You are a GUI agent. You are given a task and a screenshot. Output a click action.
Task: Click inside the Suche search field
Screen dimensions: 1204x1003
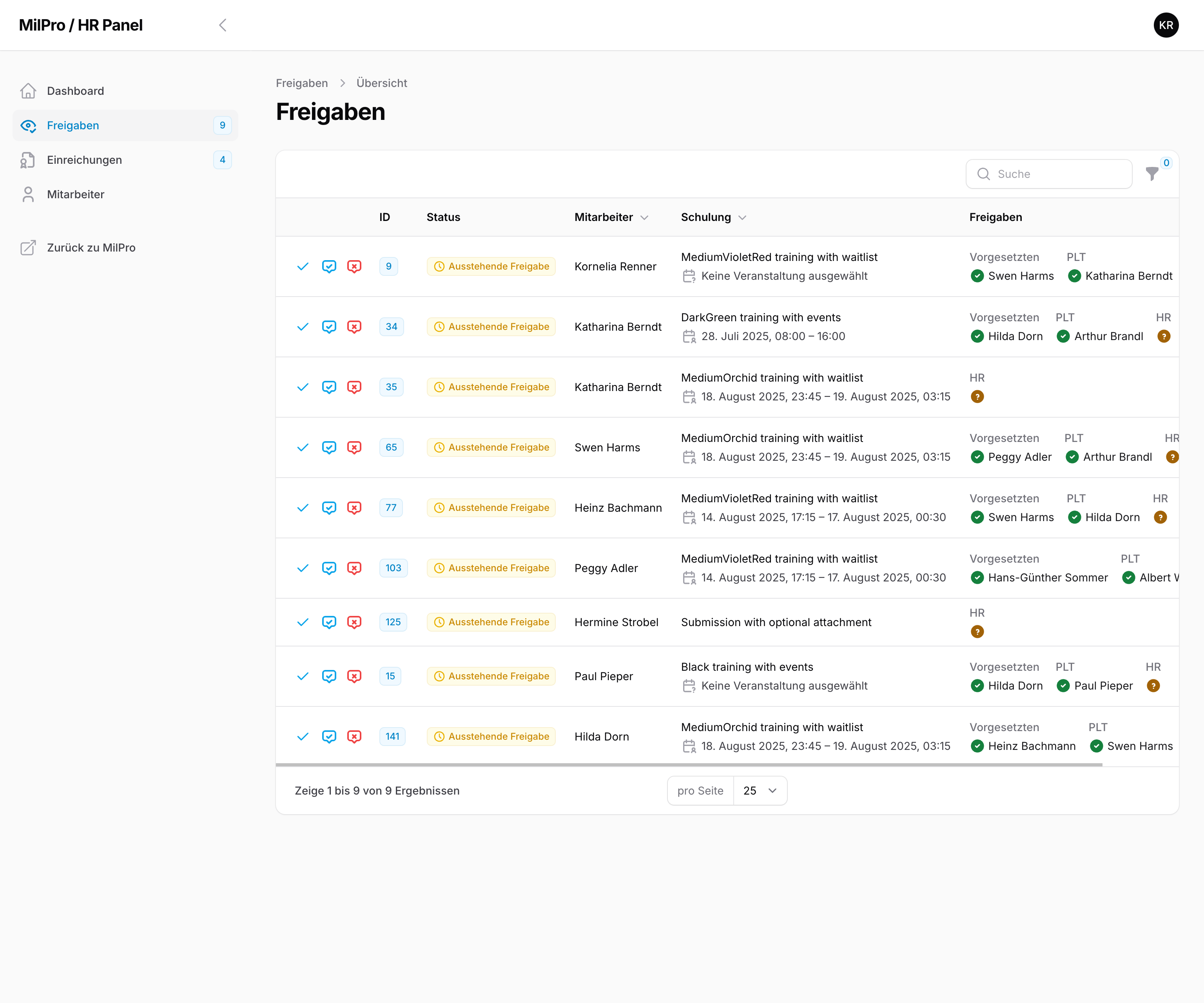pyautogui.click(x=1049, y=174)
